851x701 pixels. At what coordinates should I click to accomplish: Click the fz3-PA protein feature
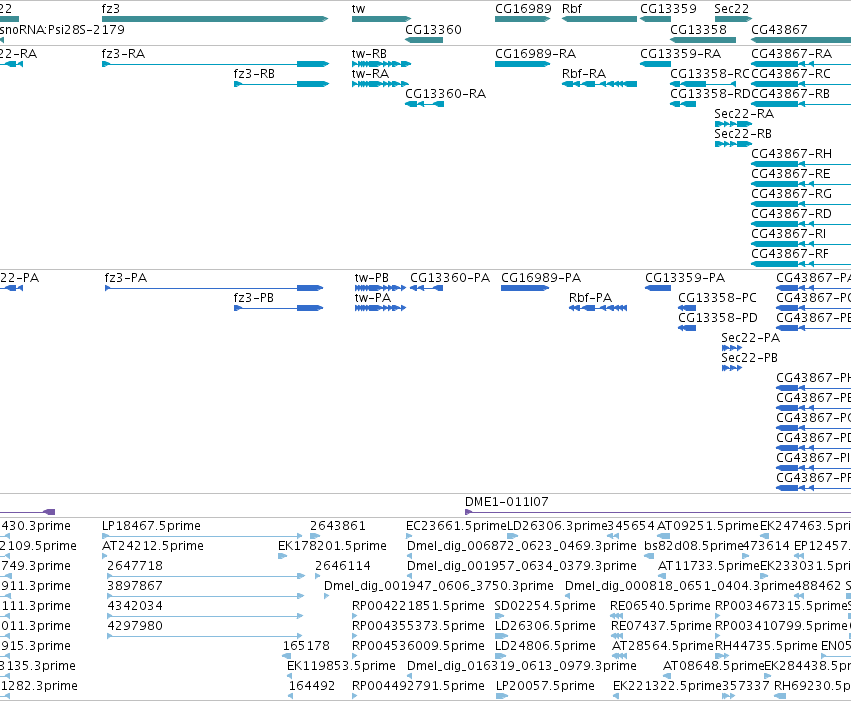[214, 288]
